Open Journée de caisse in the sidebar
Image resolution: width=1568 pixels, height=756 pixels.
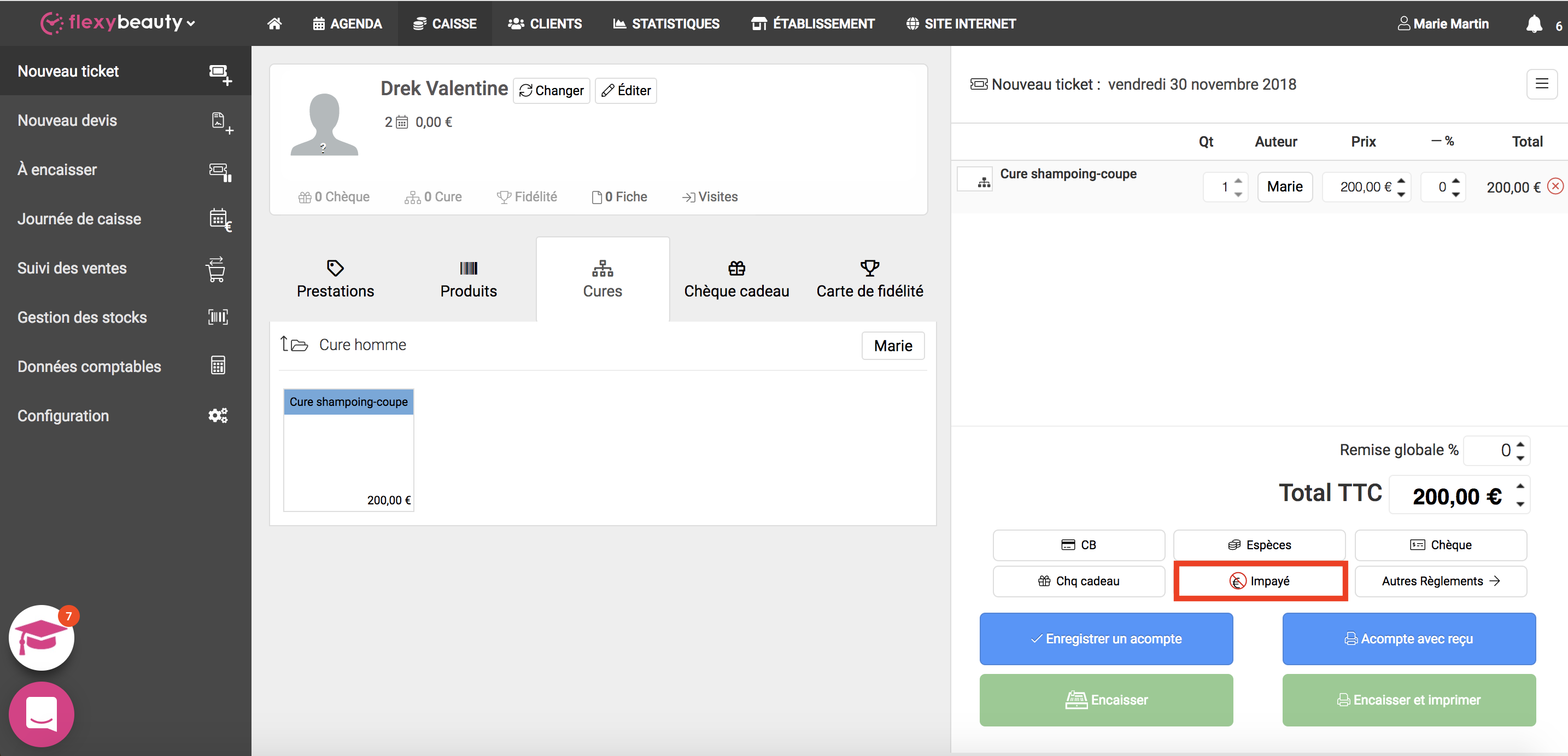[x=125, y=219]
